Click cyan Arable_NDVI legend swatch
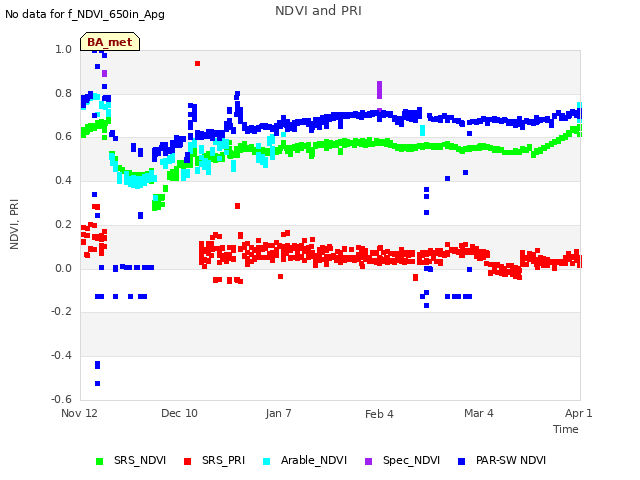The image size is (640, 480). (x=266, y=461)
